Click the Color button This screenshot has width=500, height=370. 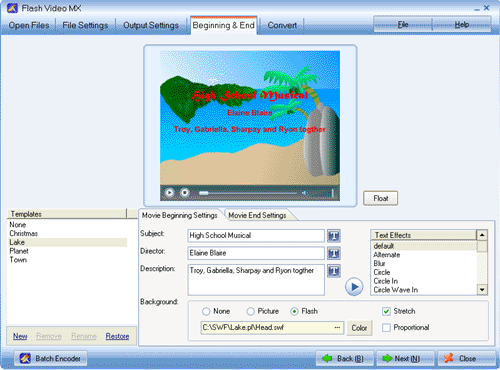[359, 328]
